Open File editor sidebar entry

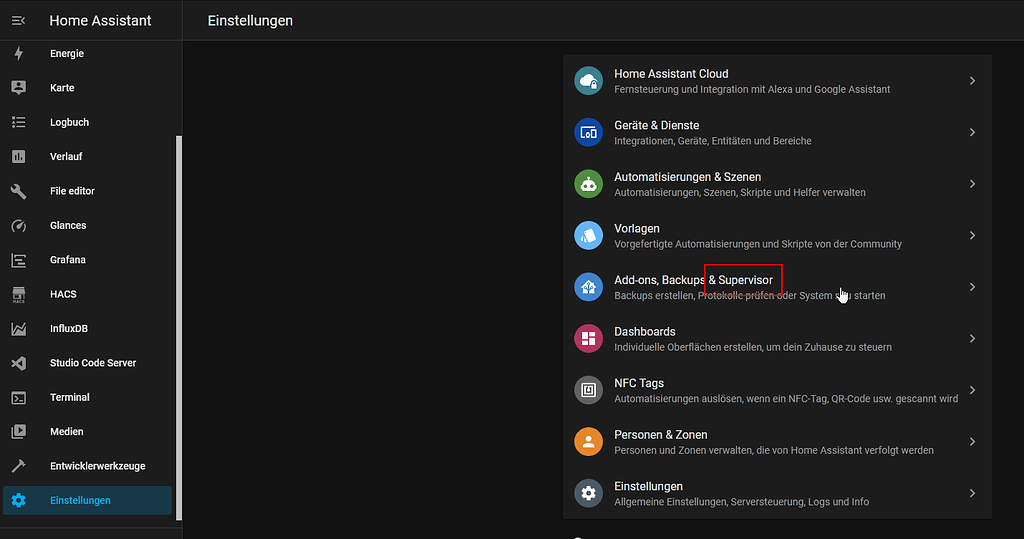87,191
